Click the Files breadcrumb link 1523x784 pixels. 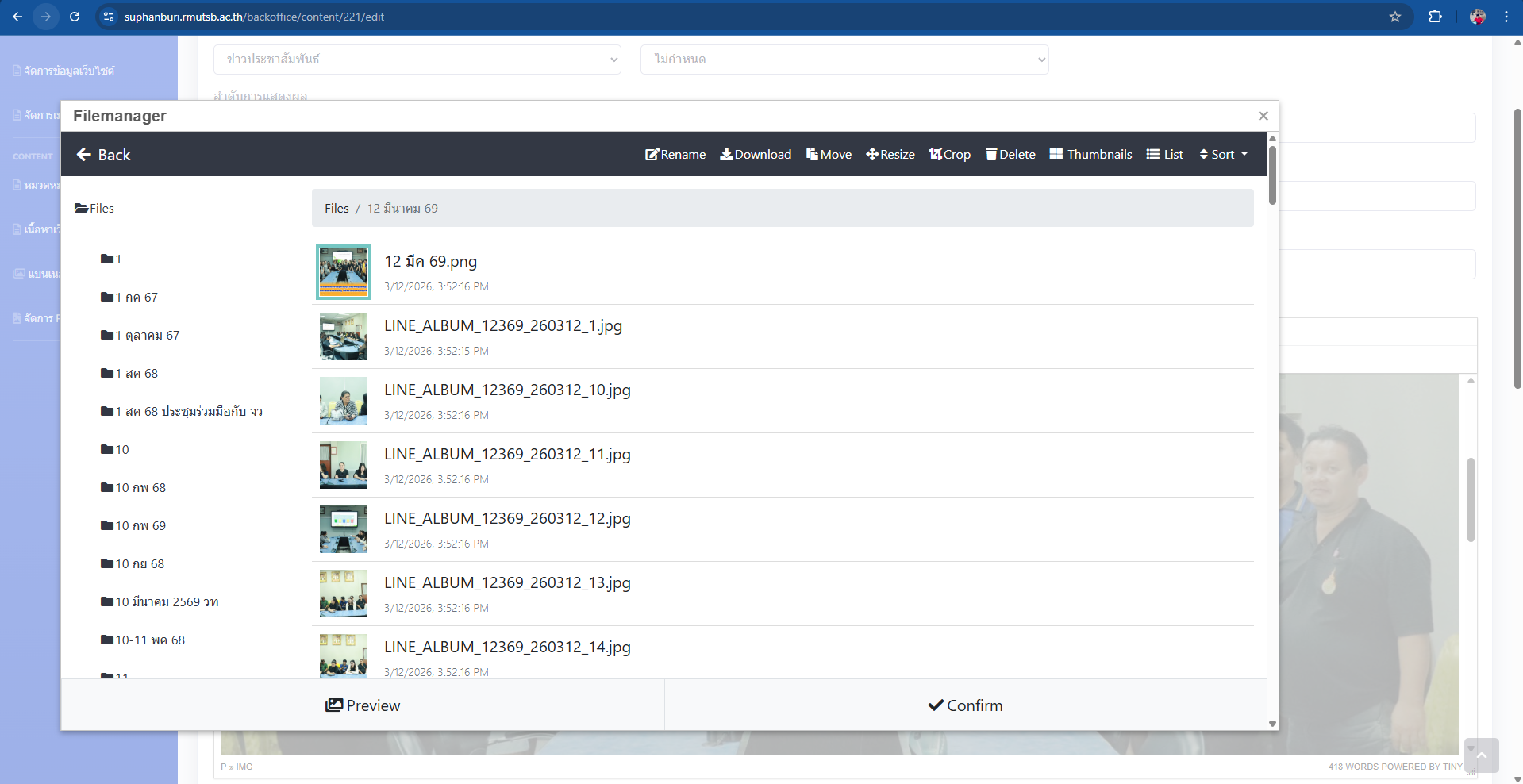point(337,208)
